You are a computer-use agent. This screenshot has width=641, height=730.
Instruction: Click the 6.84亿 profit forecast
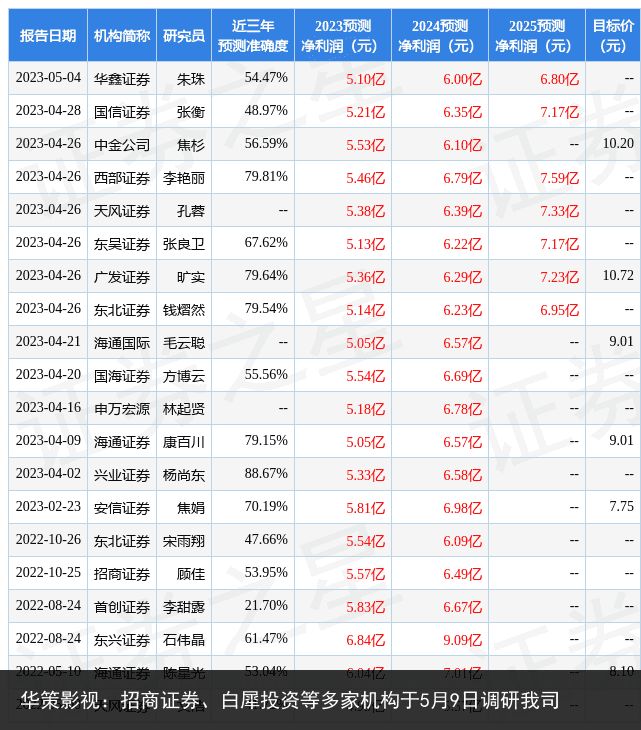(x=365, y=640)
